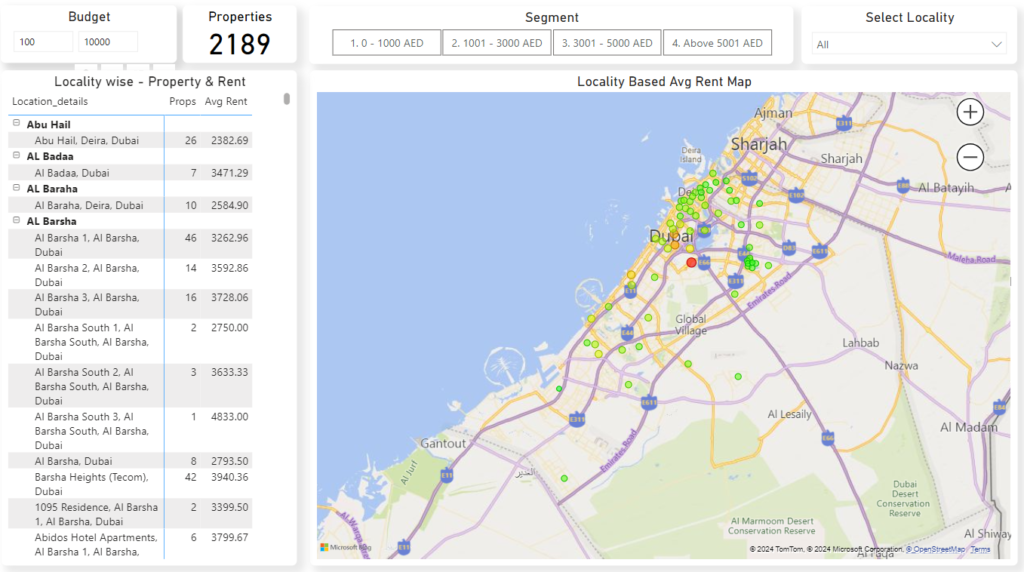Click the 3471.29 average rent value

(x=229, y=173)
